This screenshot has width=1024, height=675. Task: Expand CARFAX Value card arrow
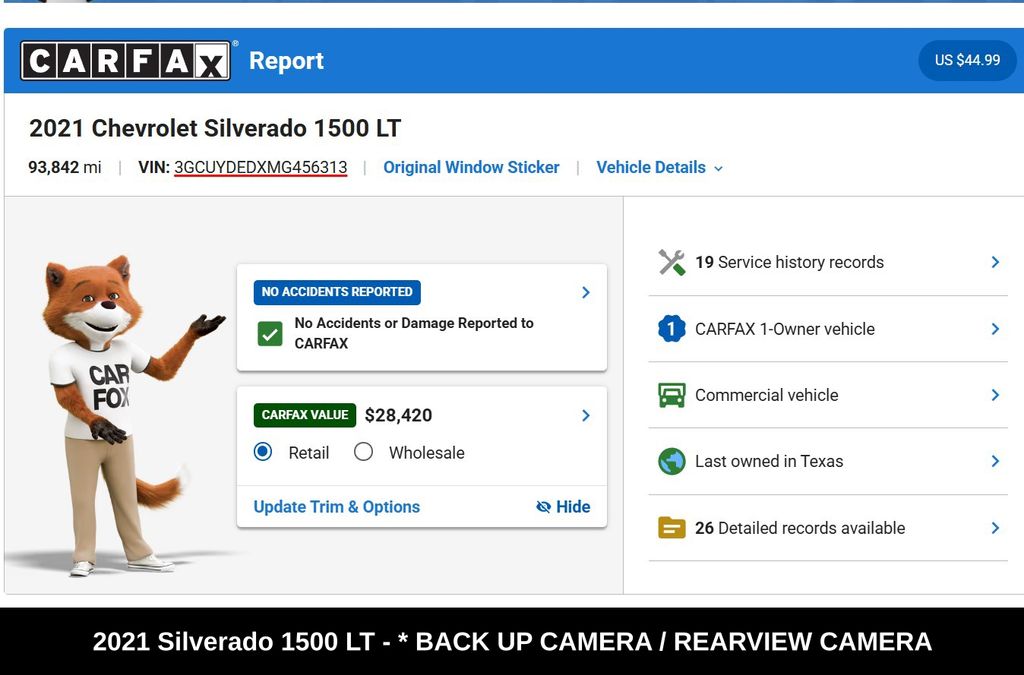pyautogui.click(x=585, y=415)
